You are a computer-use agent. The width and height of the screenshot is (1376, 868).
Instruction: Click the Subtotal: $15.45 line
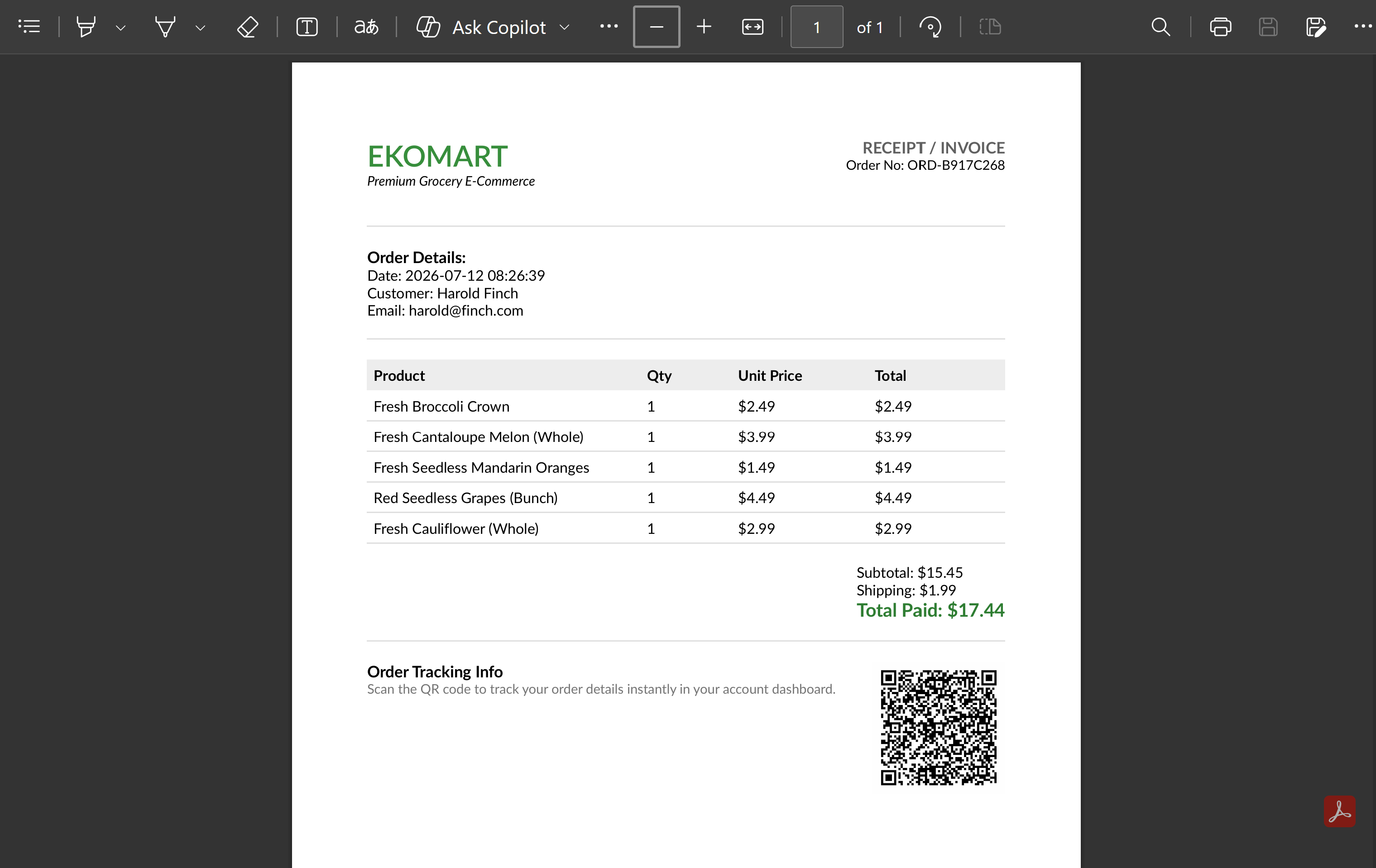[x=909, y=573]
